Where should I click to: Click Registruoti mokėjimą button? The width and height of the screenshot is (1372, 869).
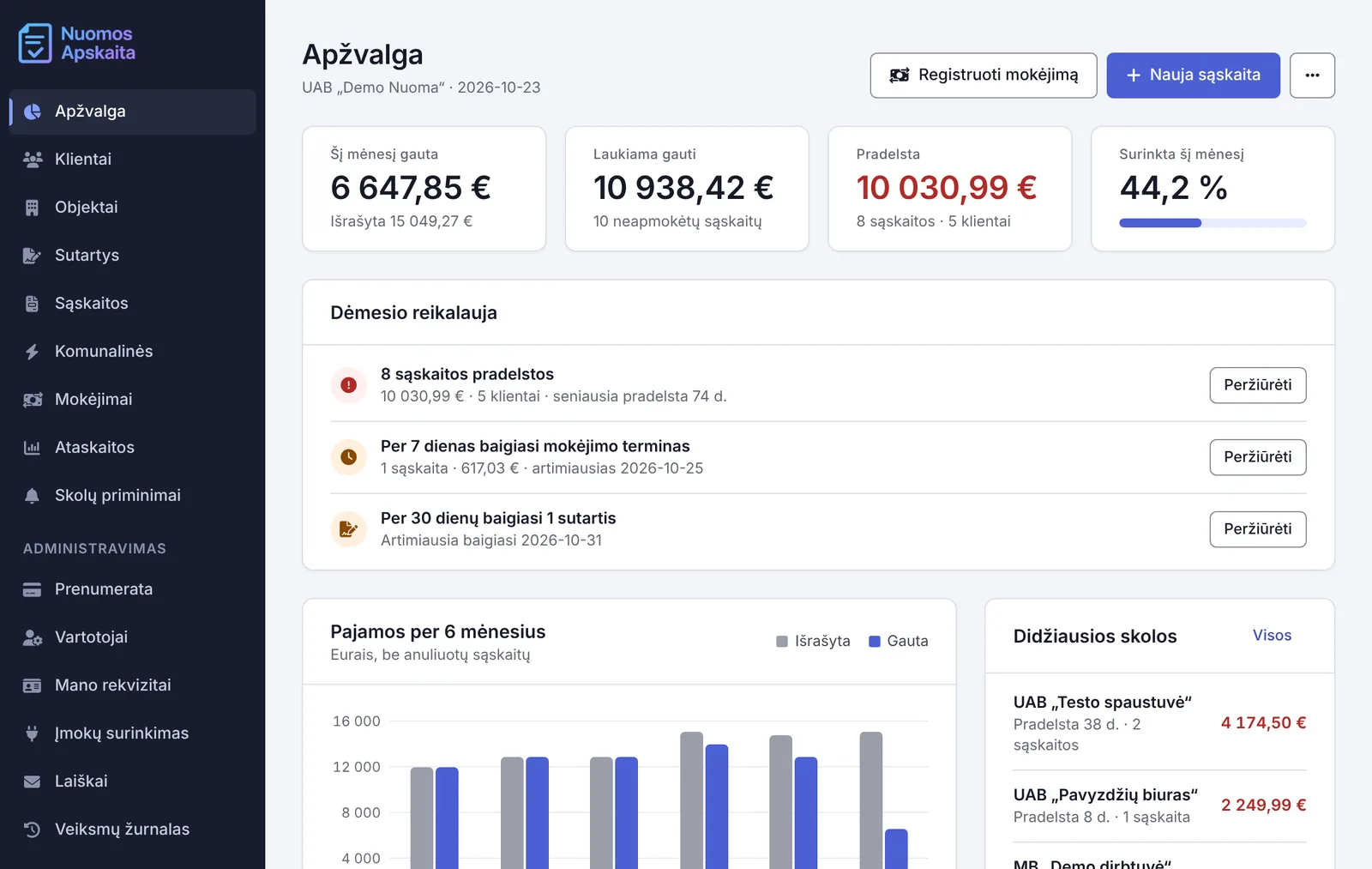click(984, 75)
